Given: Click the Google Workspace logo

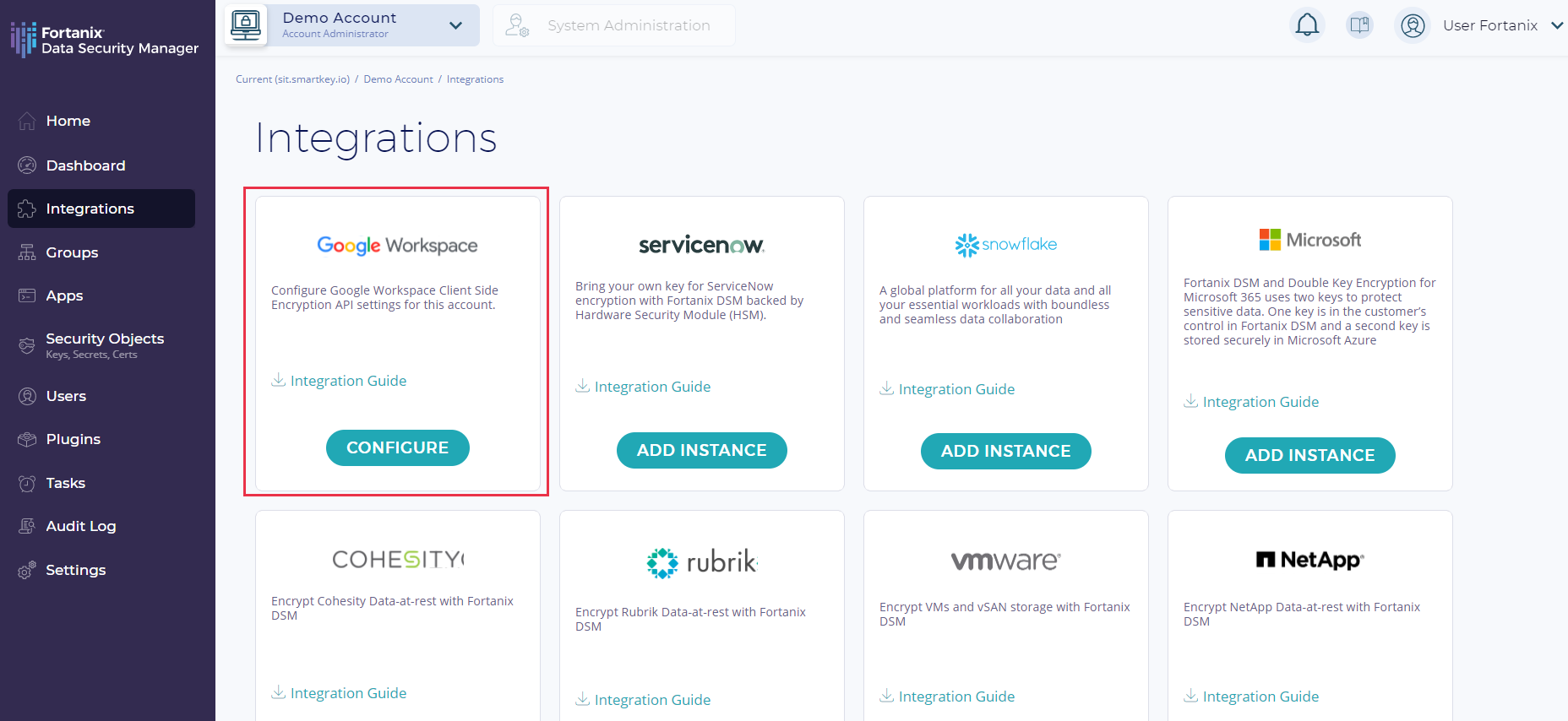Looking at the screenshot, I should pos(397,246).
